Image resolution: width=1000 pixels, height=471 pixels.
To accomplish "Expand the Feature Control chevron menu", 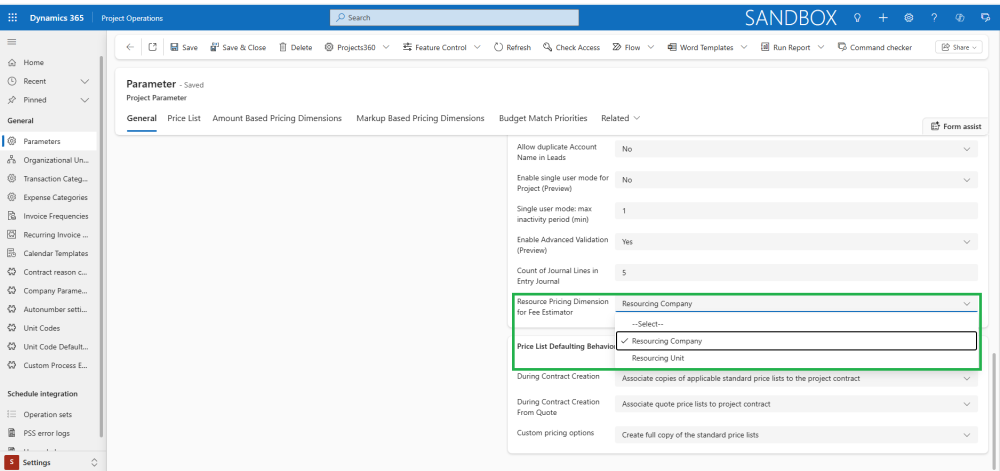I will click(x=477, y=47).
